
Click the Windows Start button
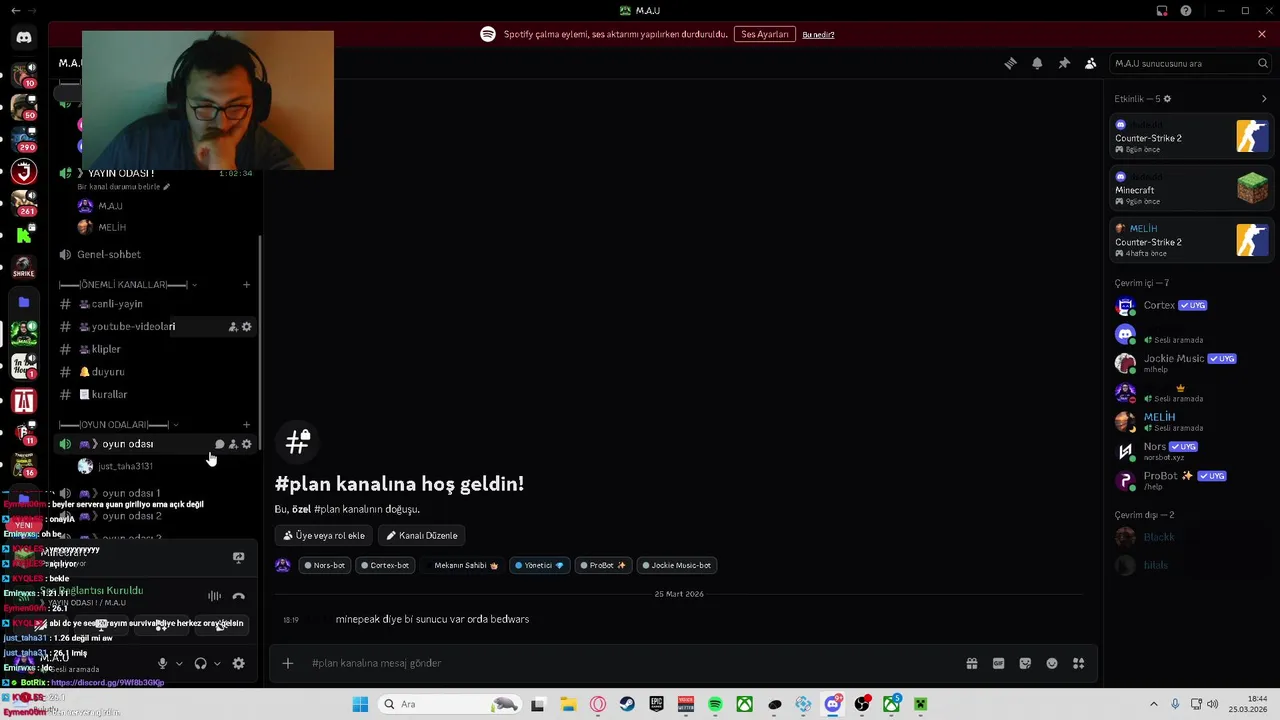click(x=360, y=704)
